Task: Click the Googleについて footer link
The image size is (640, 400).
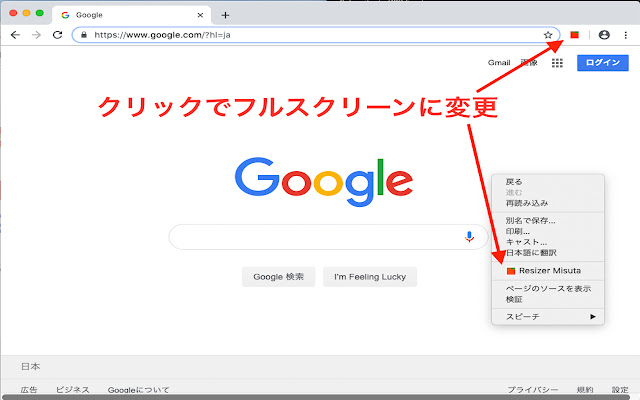Action: coord(138,390)
